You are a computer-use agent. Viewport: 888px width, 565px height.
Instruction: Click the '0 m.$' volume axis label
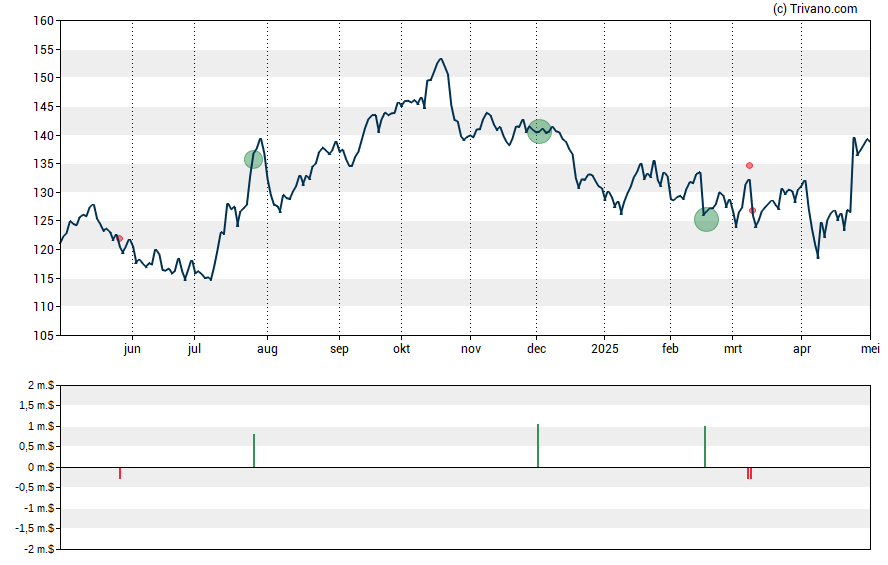coord(41,467)
